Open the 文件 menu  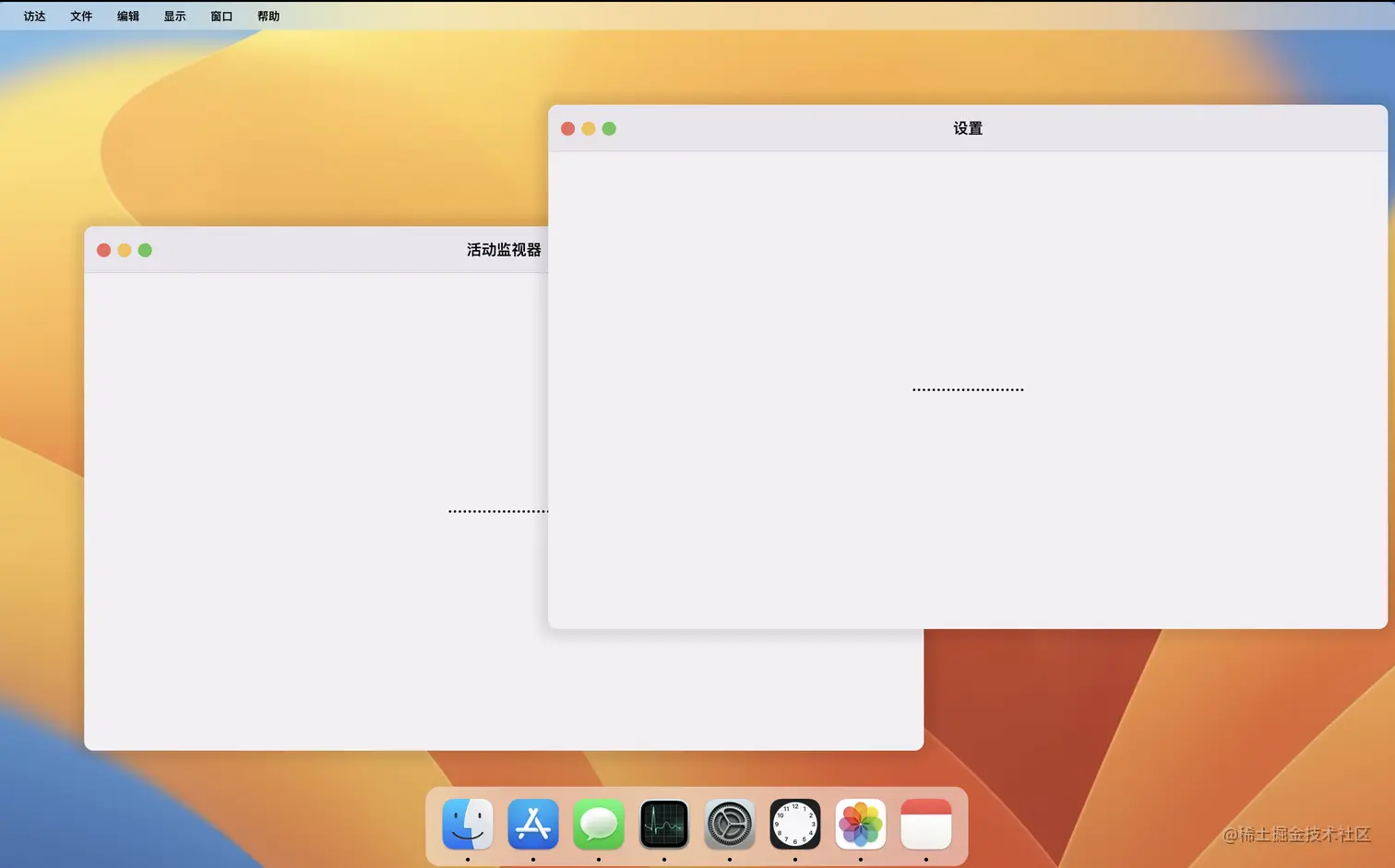click(x=81, y=16)
